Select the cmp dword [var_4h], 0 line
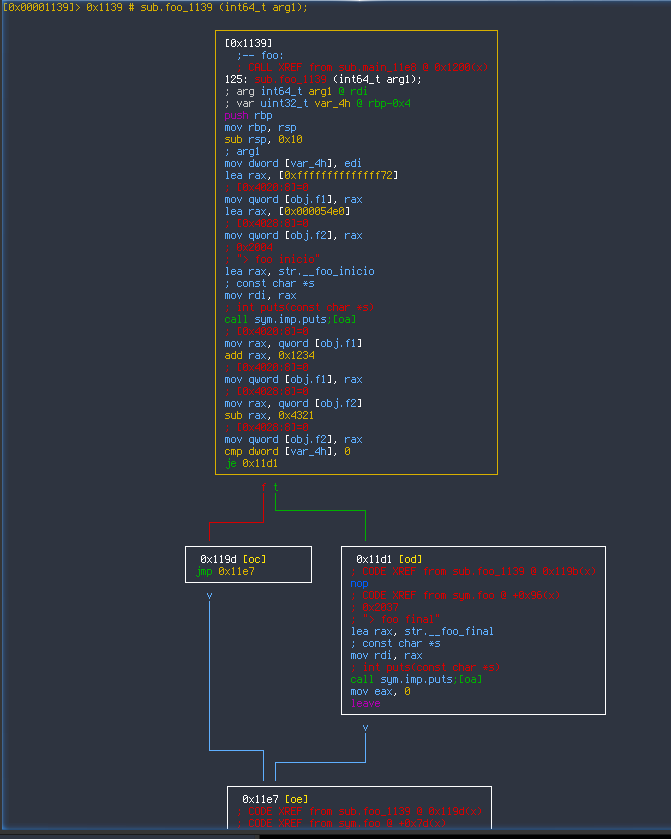The height and width of the screenshot is (839, 671). coord(289,451)
